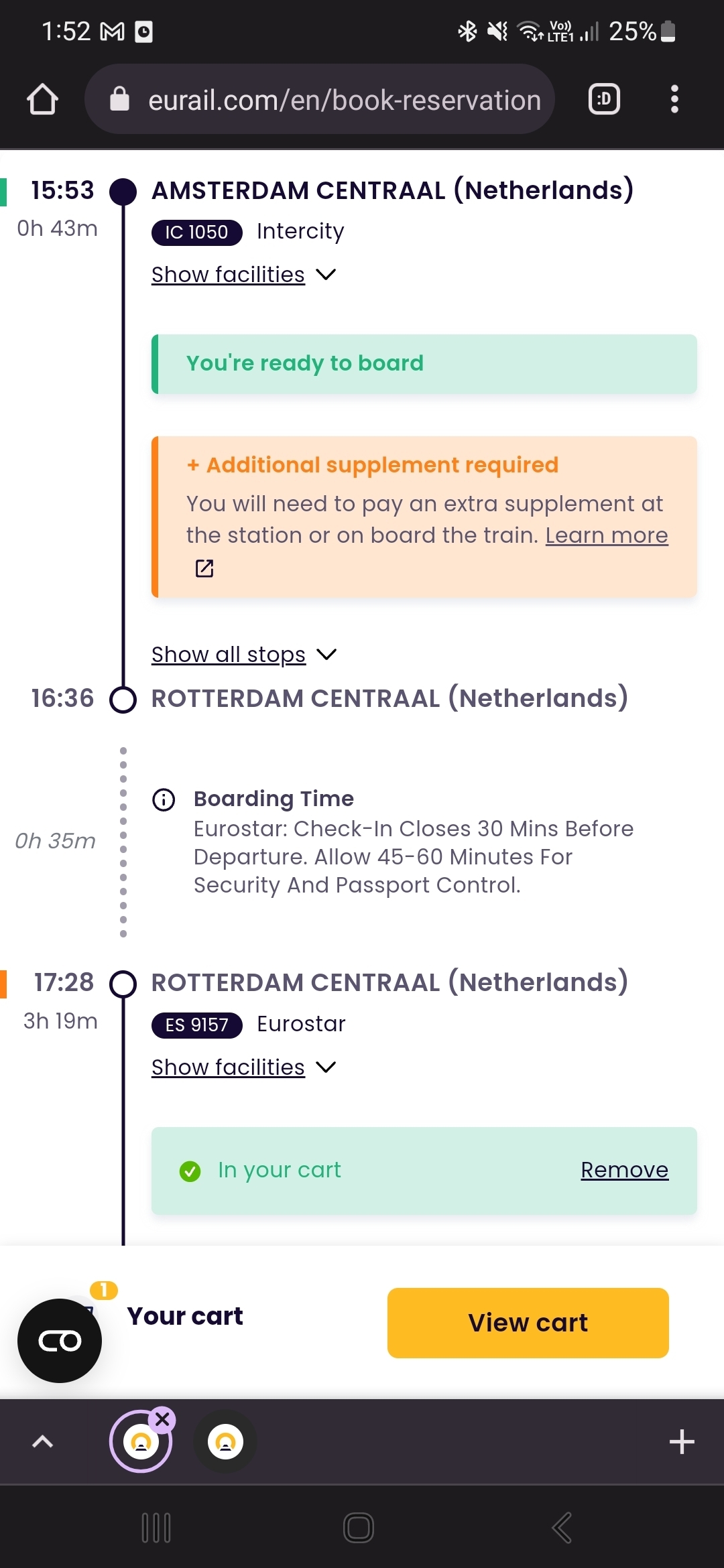Remove Eurostar reservation from cart
The height and width of the screenshot is (1568, 724).
(624, 1170)
